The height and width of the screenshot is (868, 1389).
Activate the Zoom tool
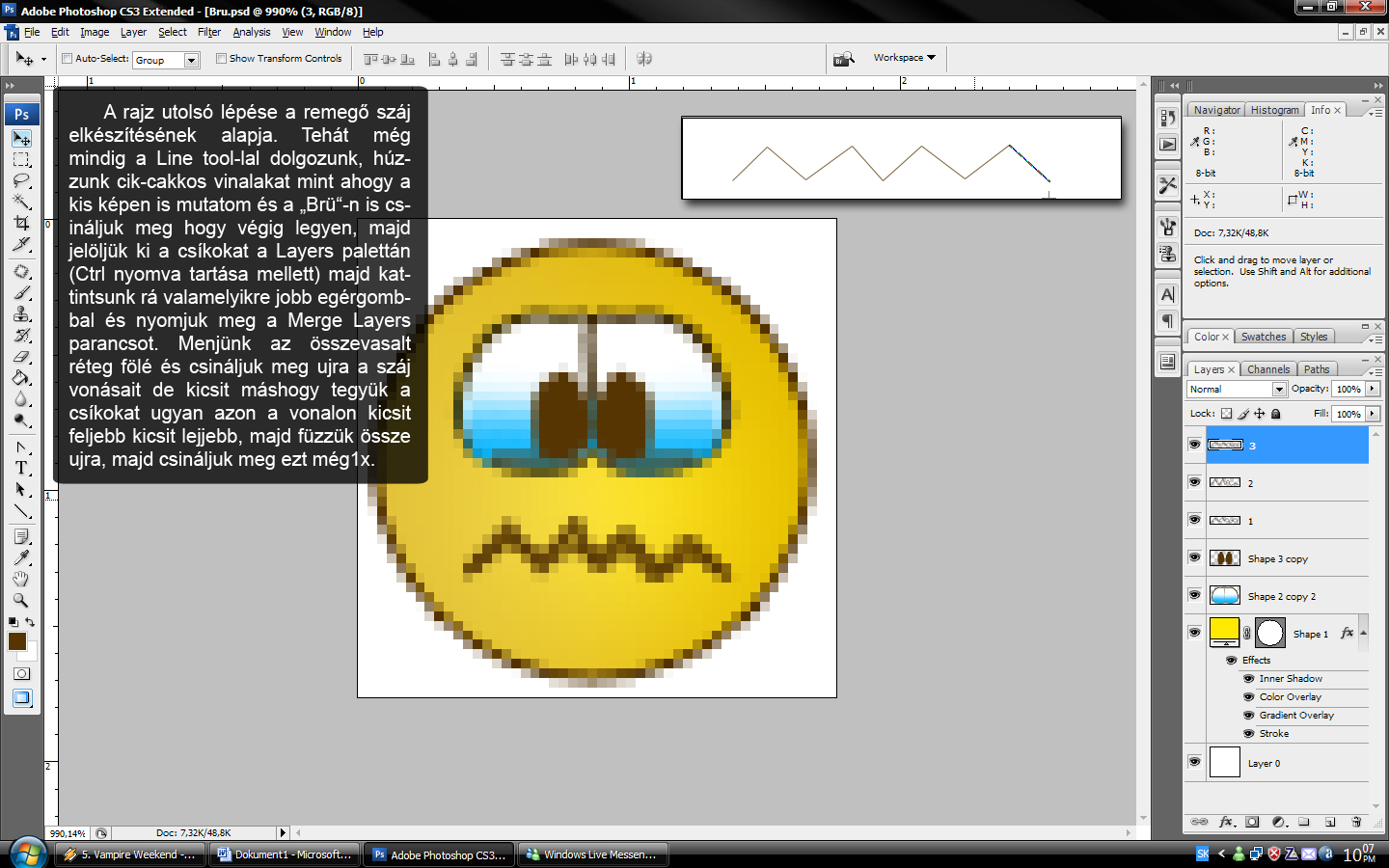point(21,600)
